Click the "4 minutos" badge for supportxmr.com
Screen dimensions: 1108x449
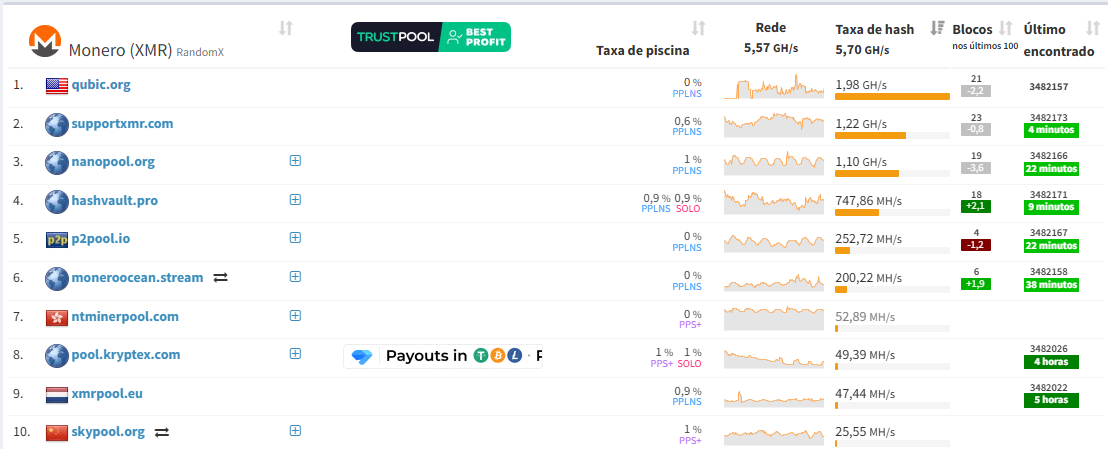click(x=1051, y=130)
